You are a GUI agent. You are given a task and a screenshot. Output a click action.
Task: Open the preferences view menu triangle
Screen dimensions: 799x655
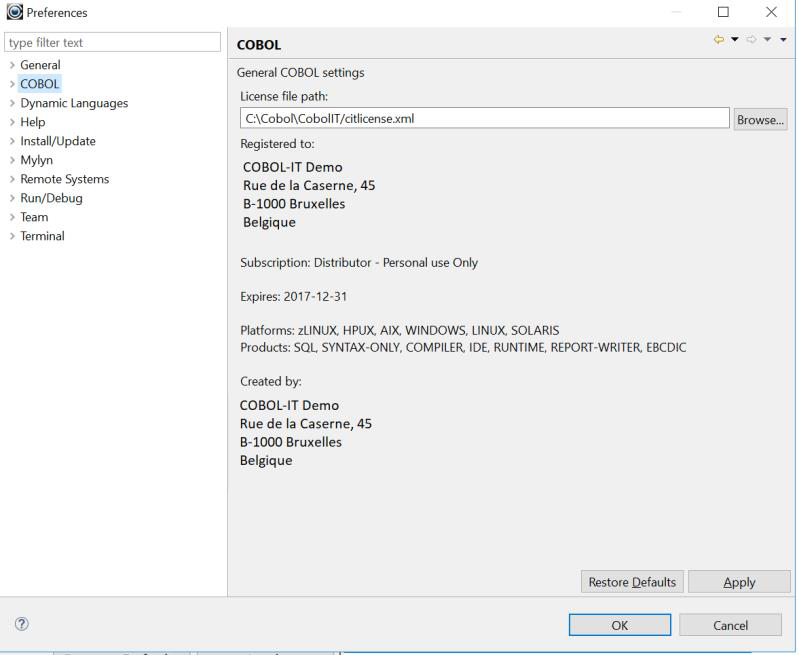pos(783,39)
